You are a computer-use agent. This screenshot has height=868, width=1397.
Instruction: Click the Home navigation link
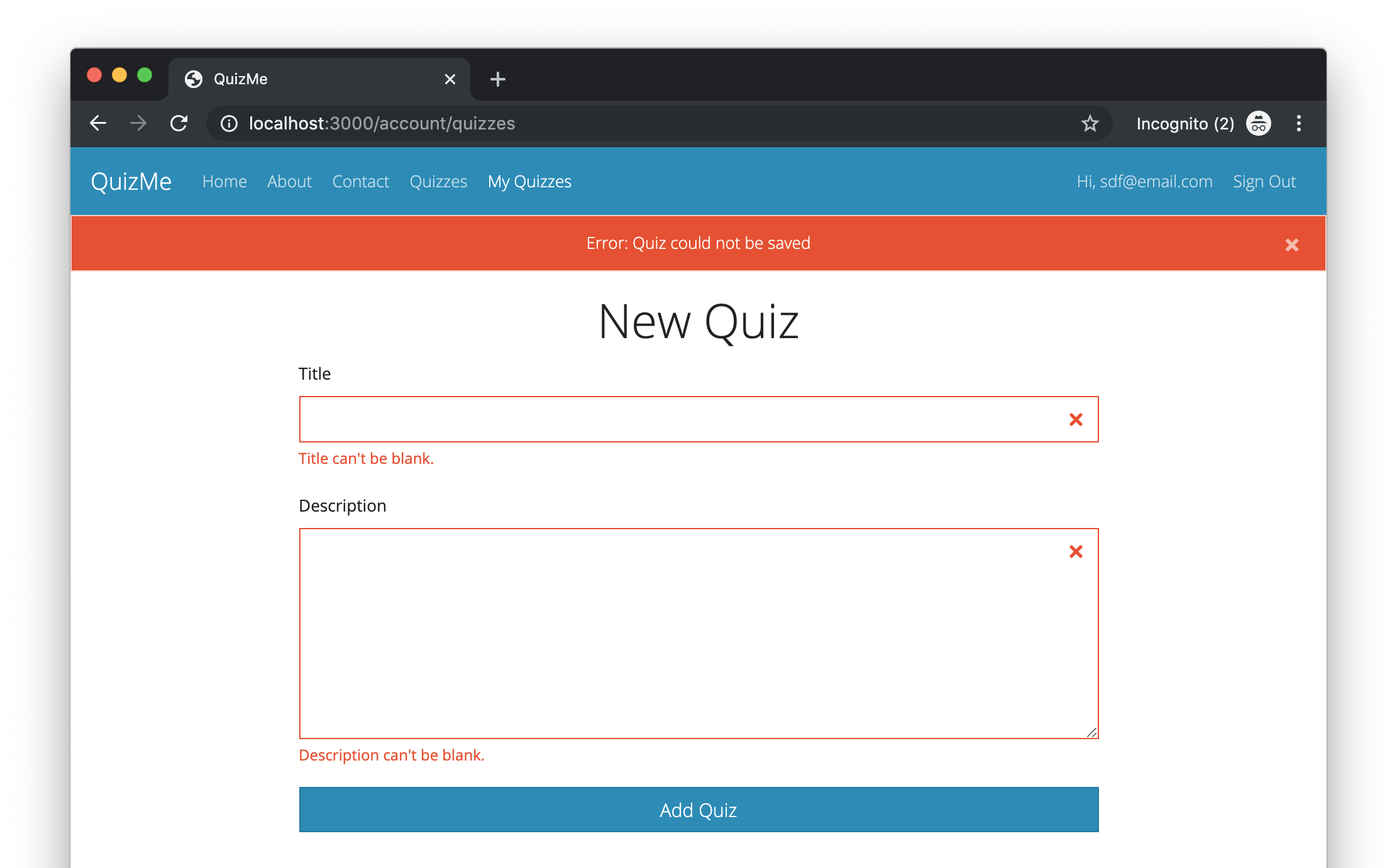(x=224, y=181)
